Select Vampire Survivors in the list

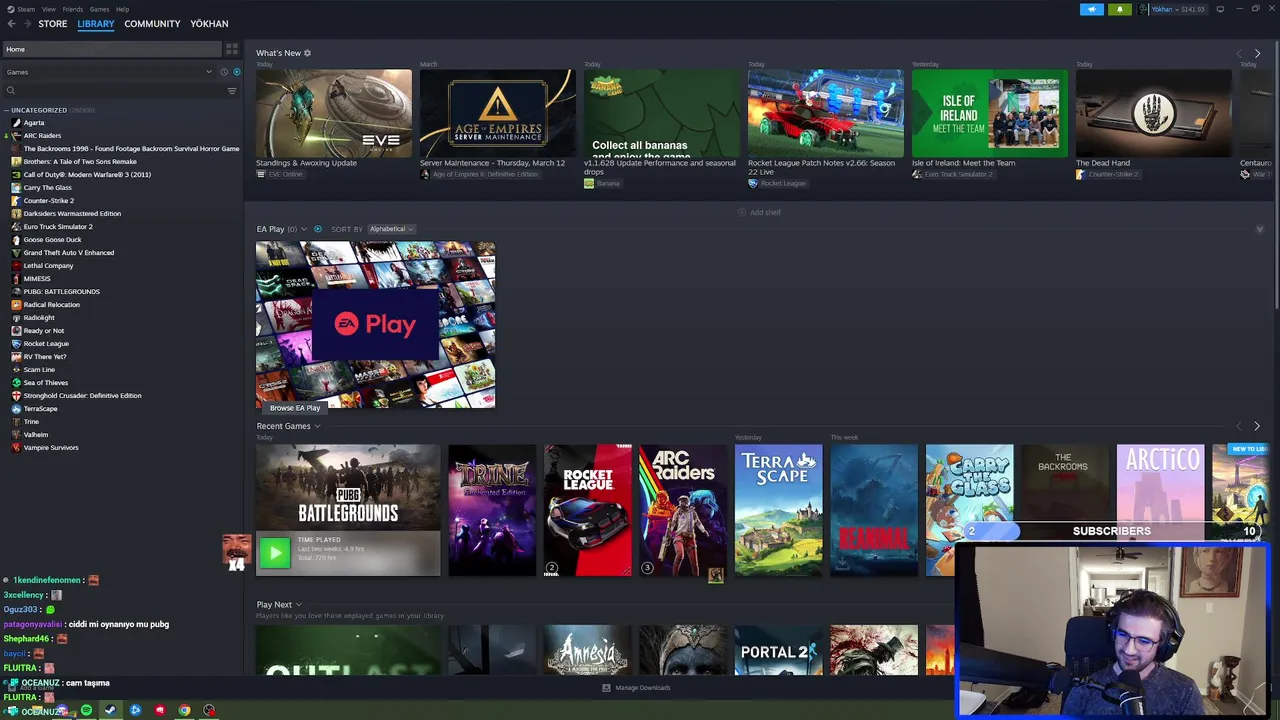(50, 448)
